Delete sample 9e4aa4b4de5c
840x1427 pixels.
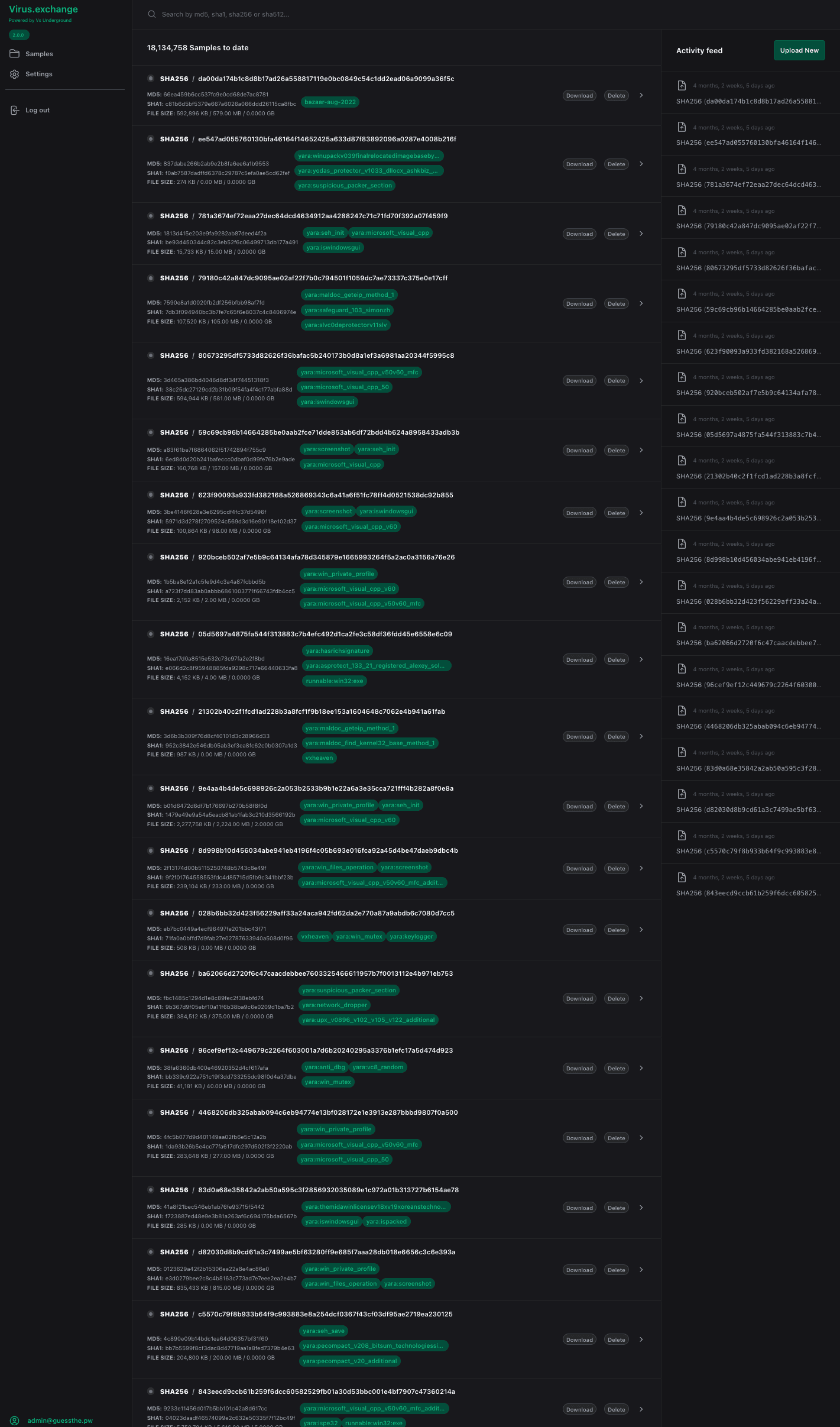617,807
